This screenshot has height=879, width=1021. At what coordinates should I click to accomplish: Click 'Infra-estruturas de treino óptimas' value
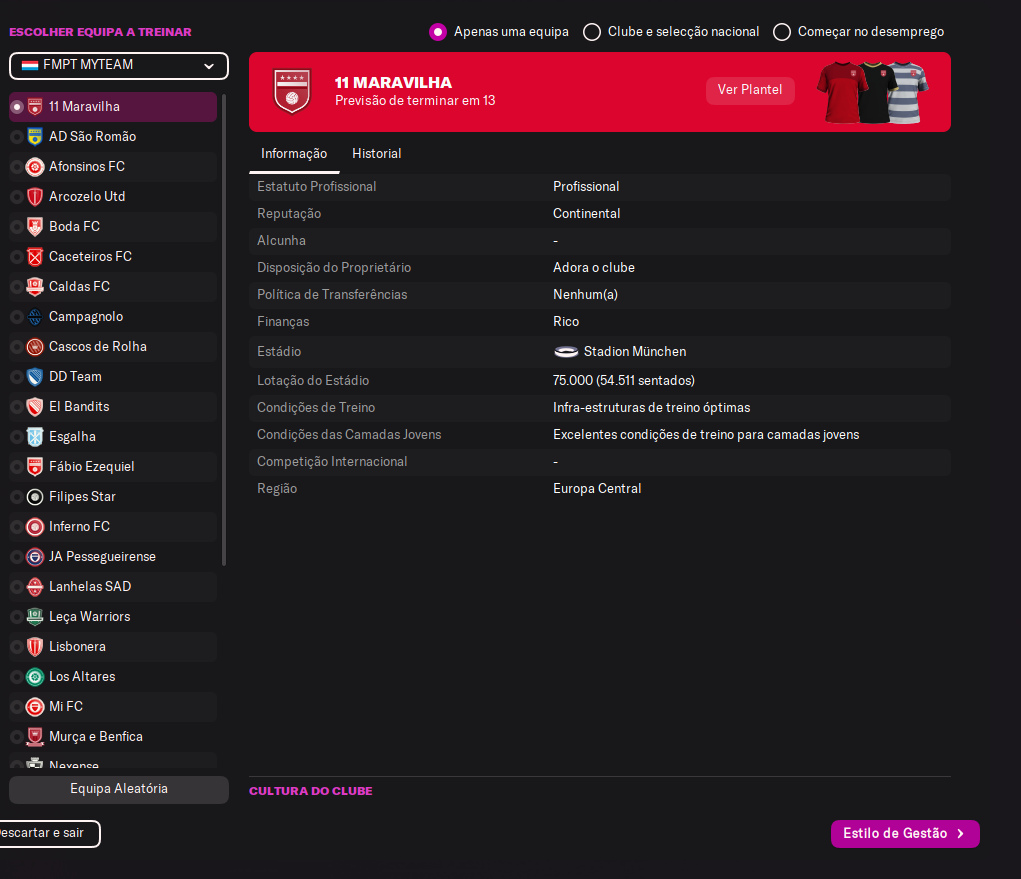[x=652, y=408]
